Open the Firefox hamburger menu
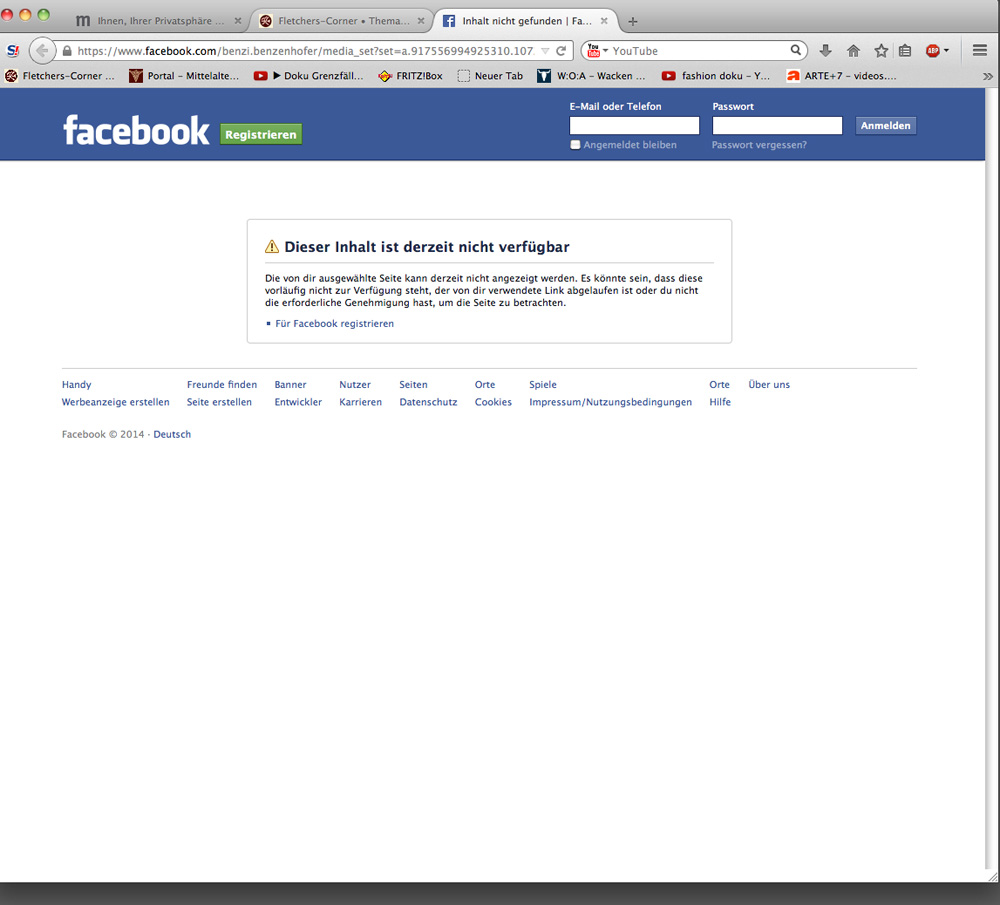This screenshot has height=905, width=1000. (x=980, y=51)
